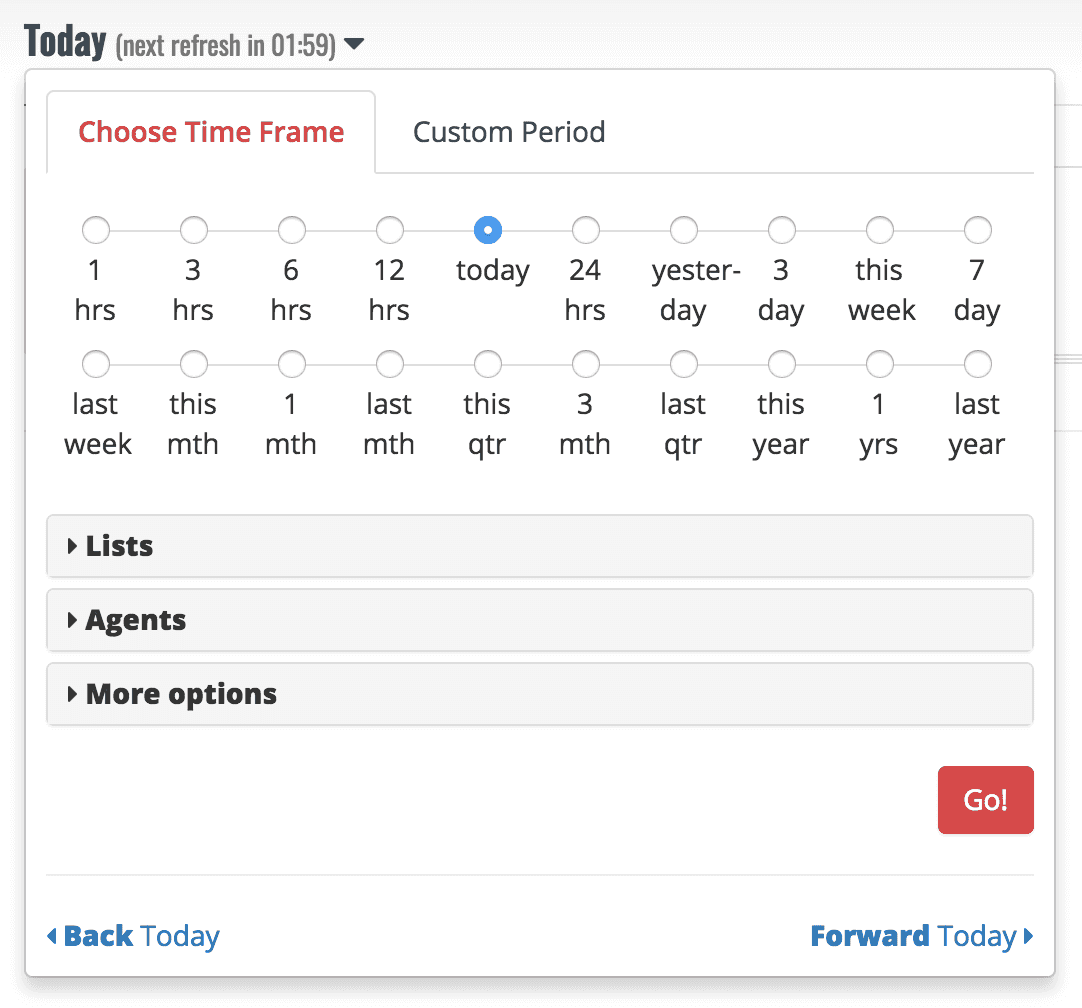Select the Choose Time Frame tab
This screenshot has width=1082, height=1008.
(x=211, y=132)
